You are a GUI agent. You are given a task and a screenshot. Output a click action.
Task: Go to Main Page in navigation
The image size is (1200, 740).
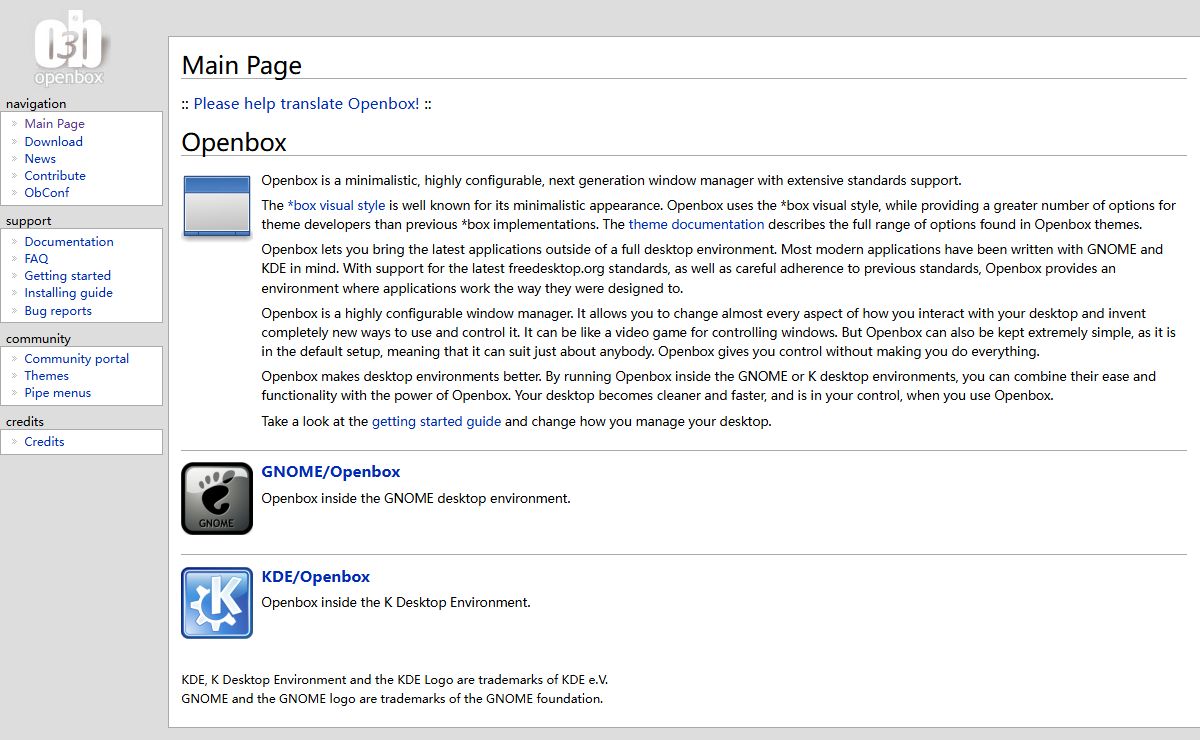point(55,124)
